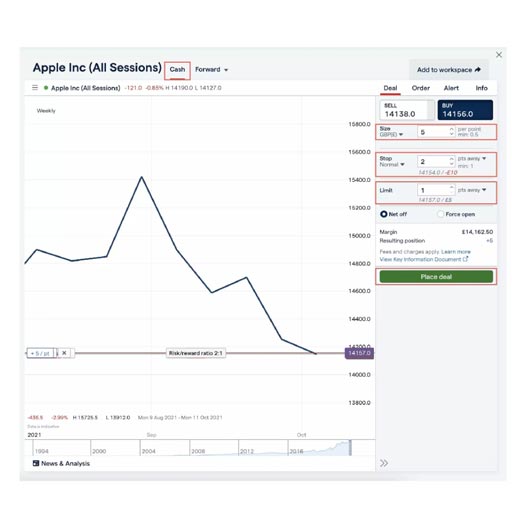Open Key Information Document external link icon
The width and height of the screenshot is (512, 512).
click(x=466, y=259)
